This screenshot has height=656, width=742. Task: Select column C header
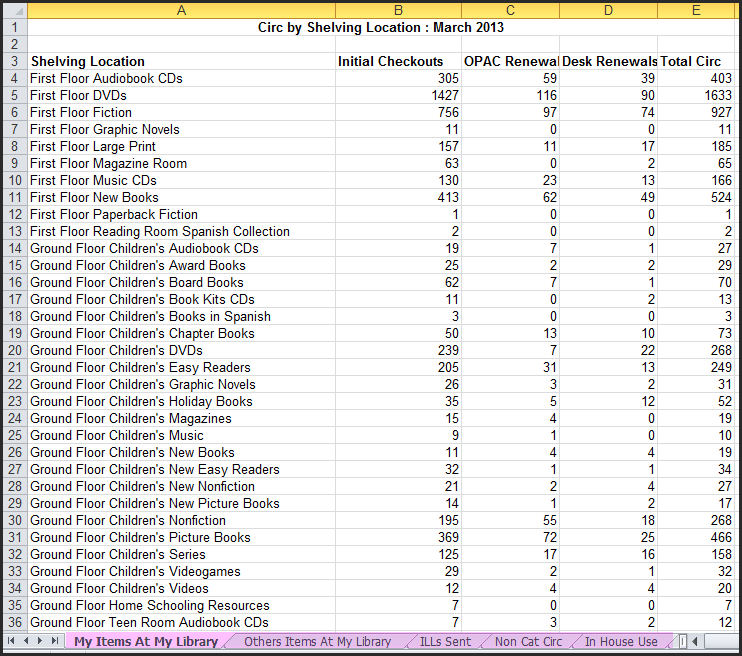[511, 10]
